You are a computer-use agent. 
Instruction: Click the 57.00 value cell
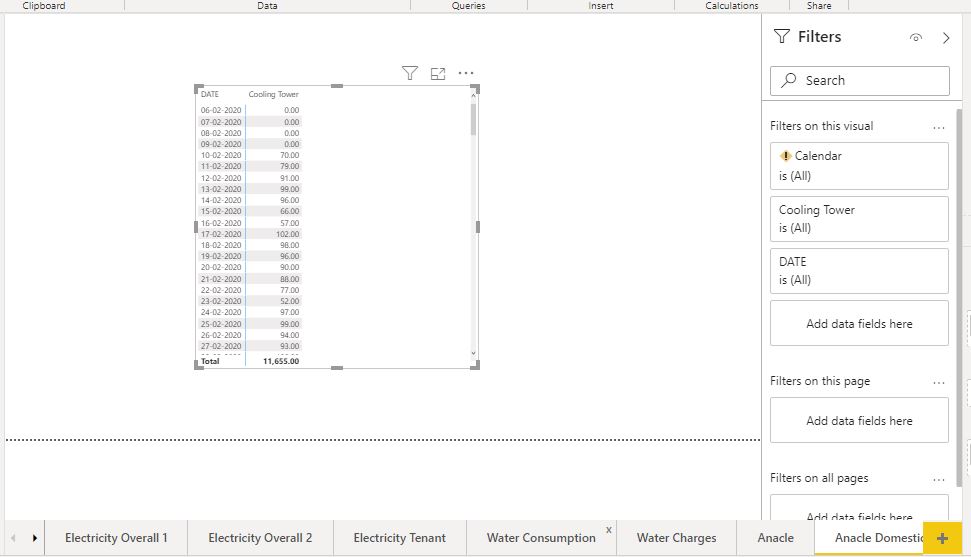tap(289, 223)
